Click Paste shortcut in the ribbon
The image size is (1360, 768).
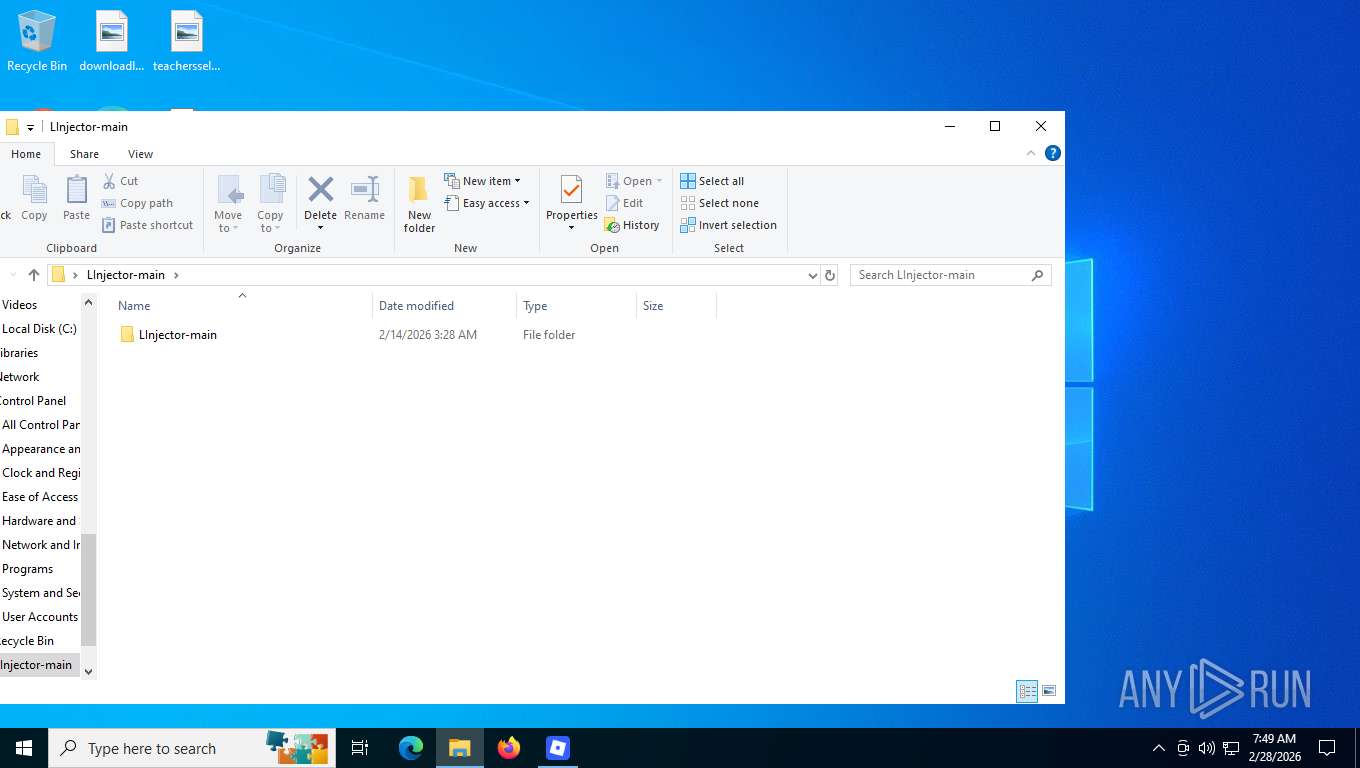coord(148,225)
